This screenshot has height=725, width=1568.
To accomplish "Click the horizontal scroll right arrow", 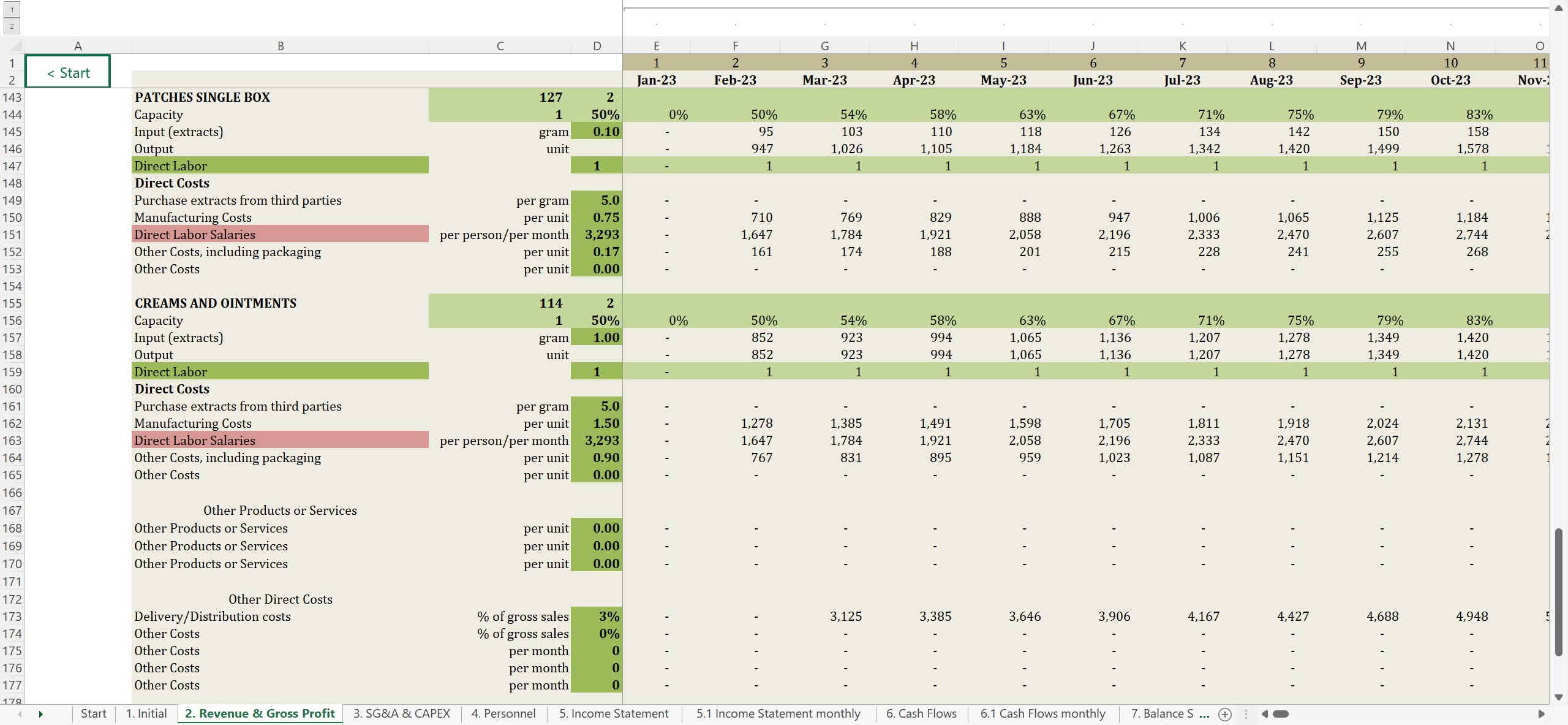I will (x=1541, y=714).
